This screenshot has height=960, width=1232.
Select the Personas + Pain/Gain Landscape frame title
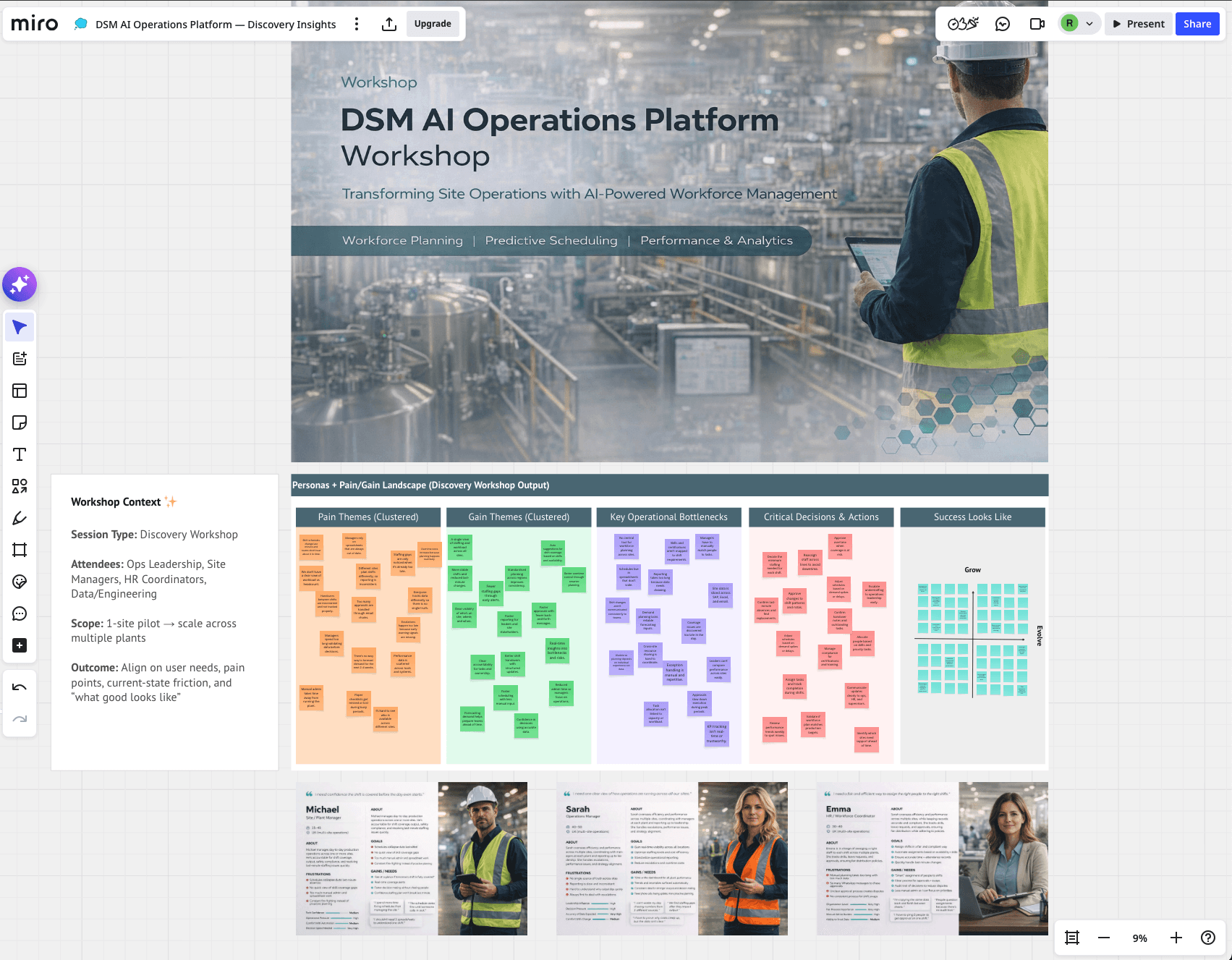point(420,485)
